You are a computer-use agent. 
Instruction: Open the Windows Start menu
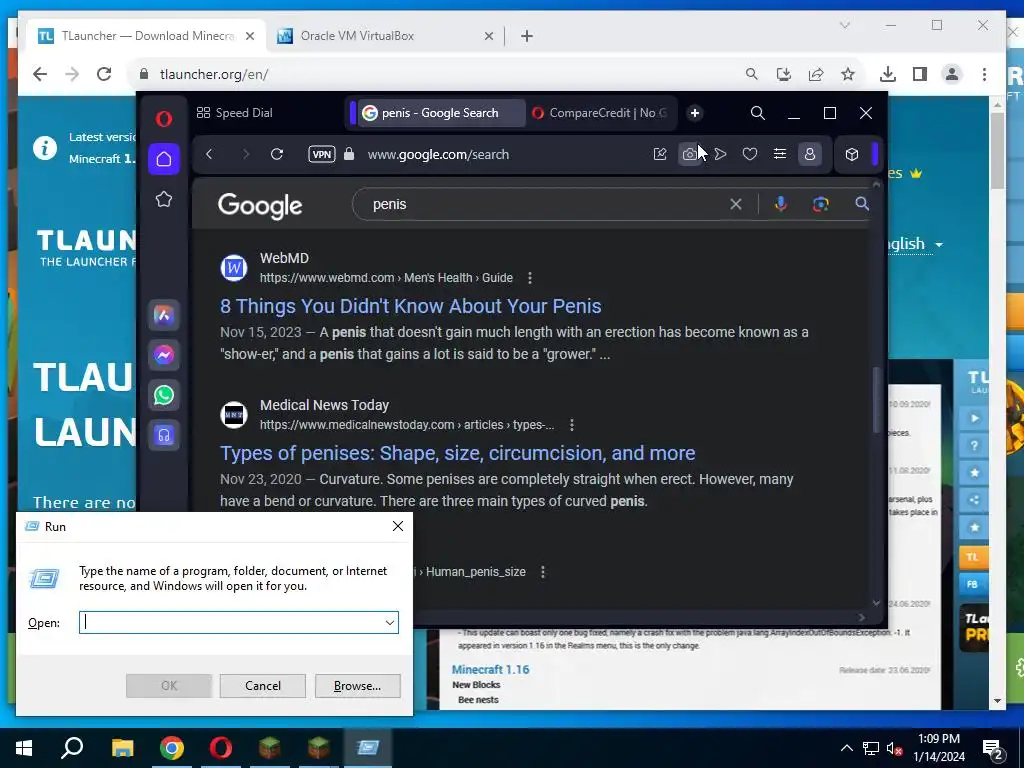(x=24, y=748)
